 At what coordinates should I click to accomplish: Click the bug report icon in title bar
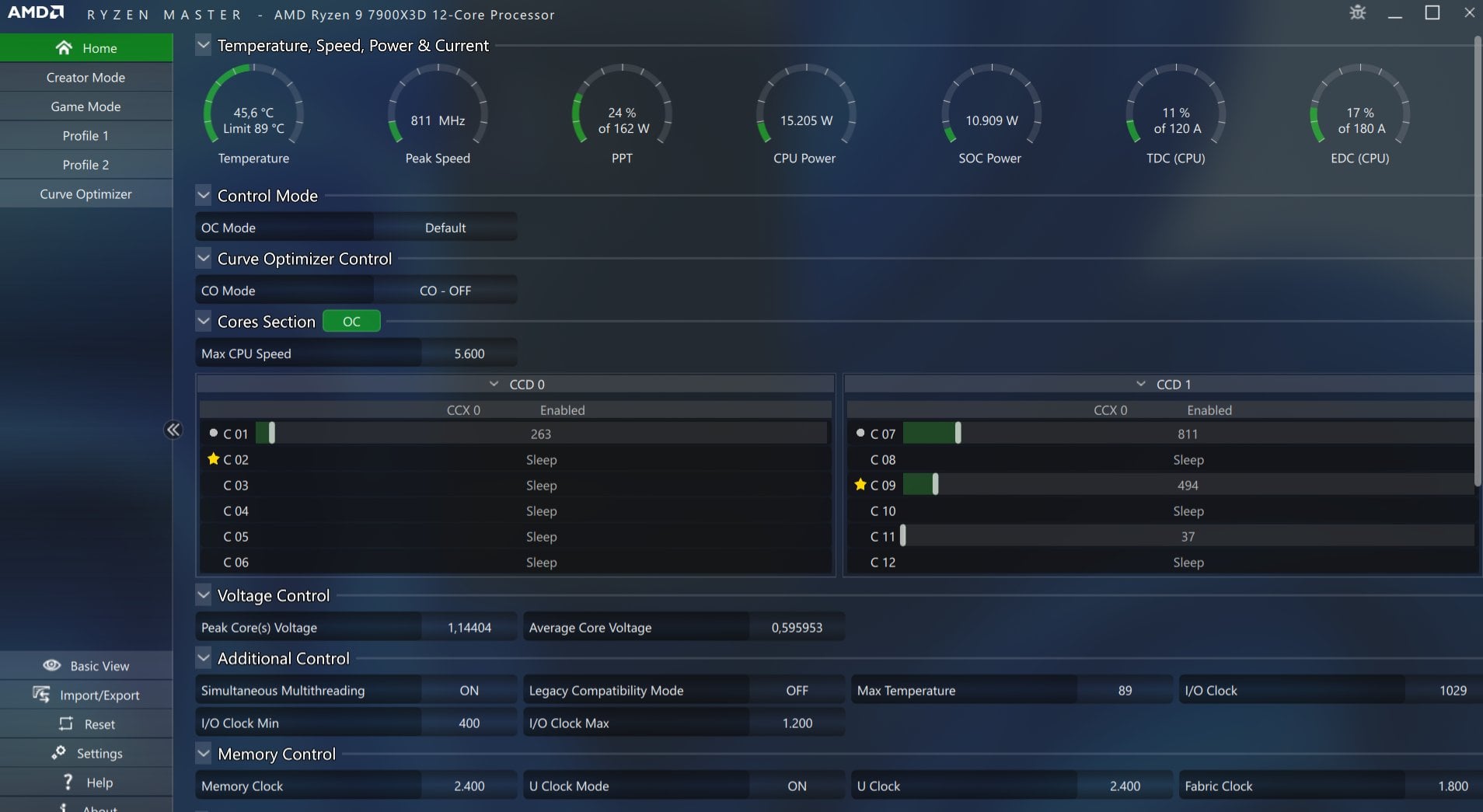click(x=1358, y=12)
